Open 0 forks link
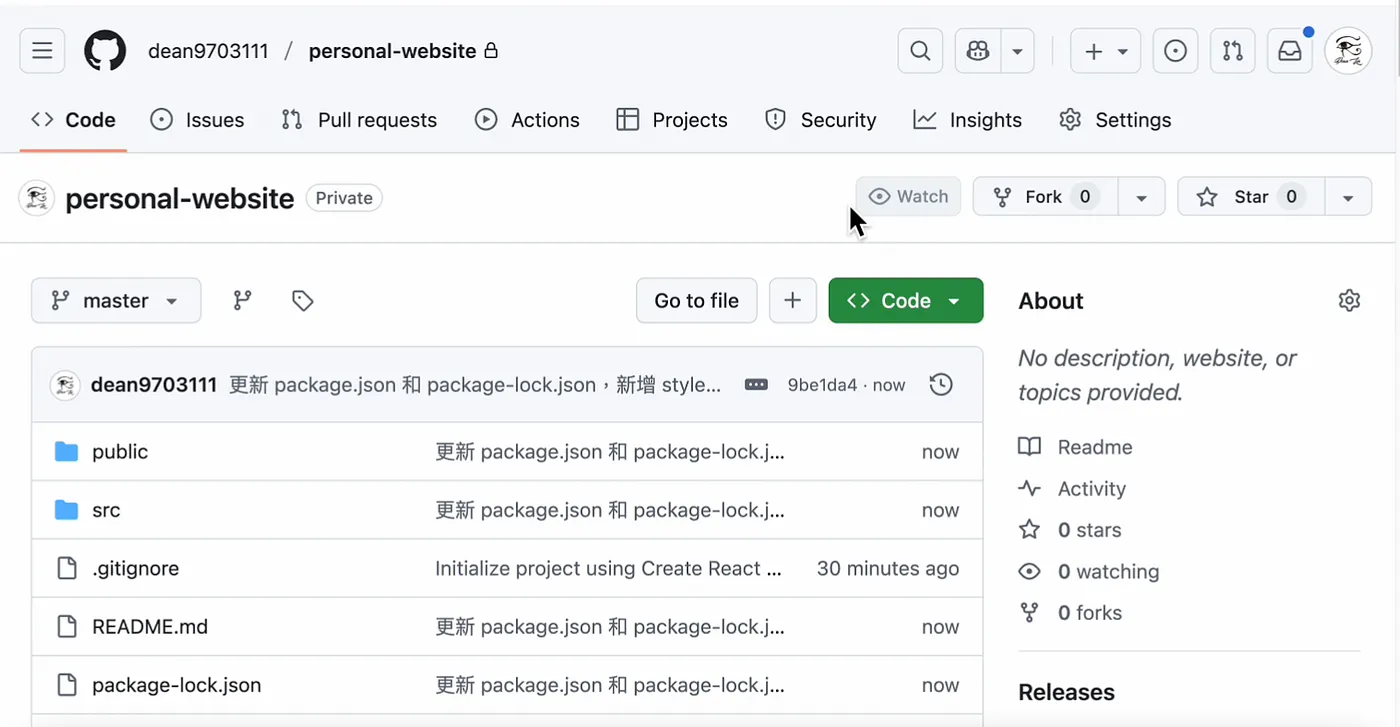 tap(1070, 613)
